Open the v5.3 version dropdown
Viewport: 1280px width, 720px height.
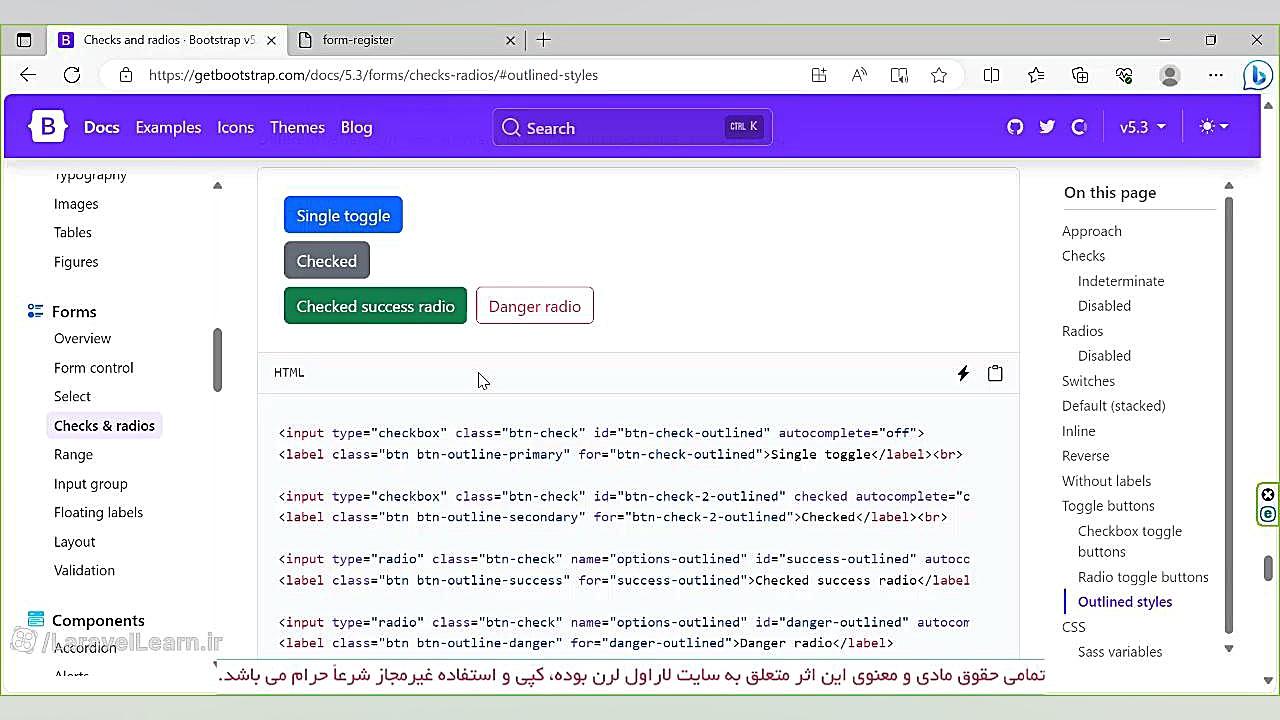(1142, 127)
